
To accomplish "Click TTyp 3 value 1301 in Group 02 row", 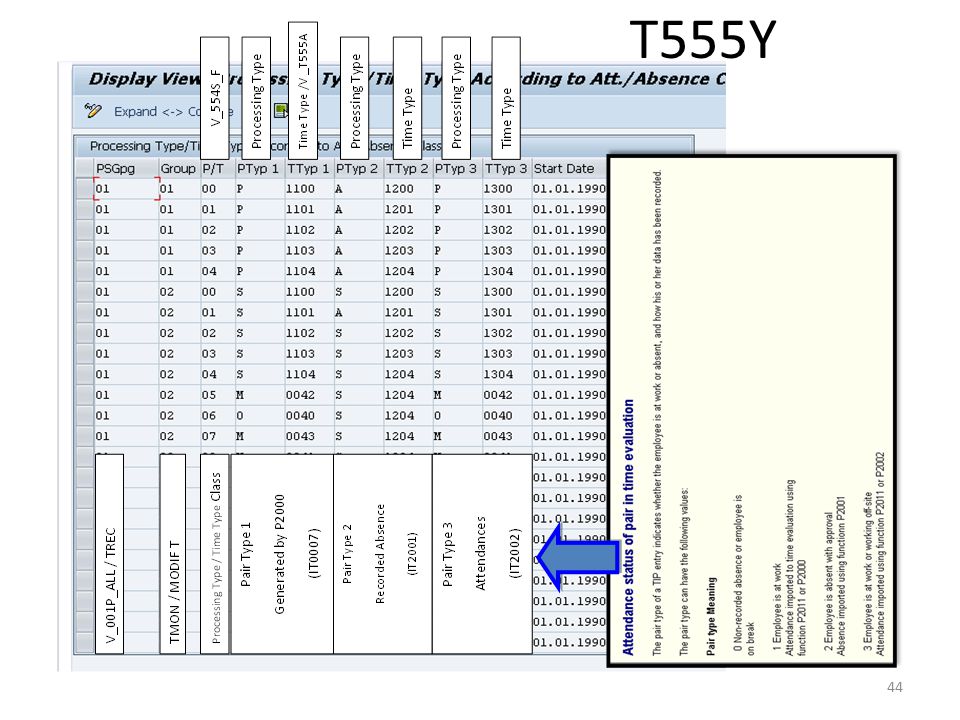I will [506, 313].
